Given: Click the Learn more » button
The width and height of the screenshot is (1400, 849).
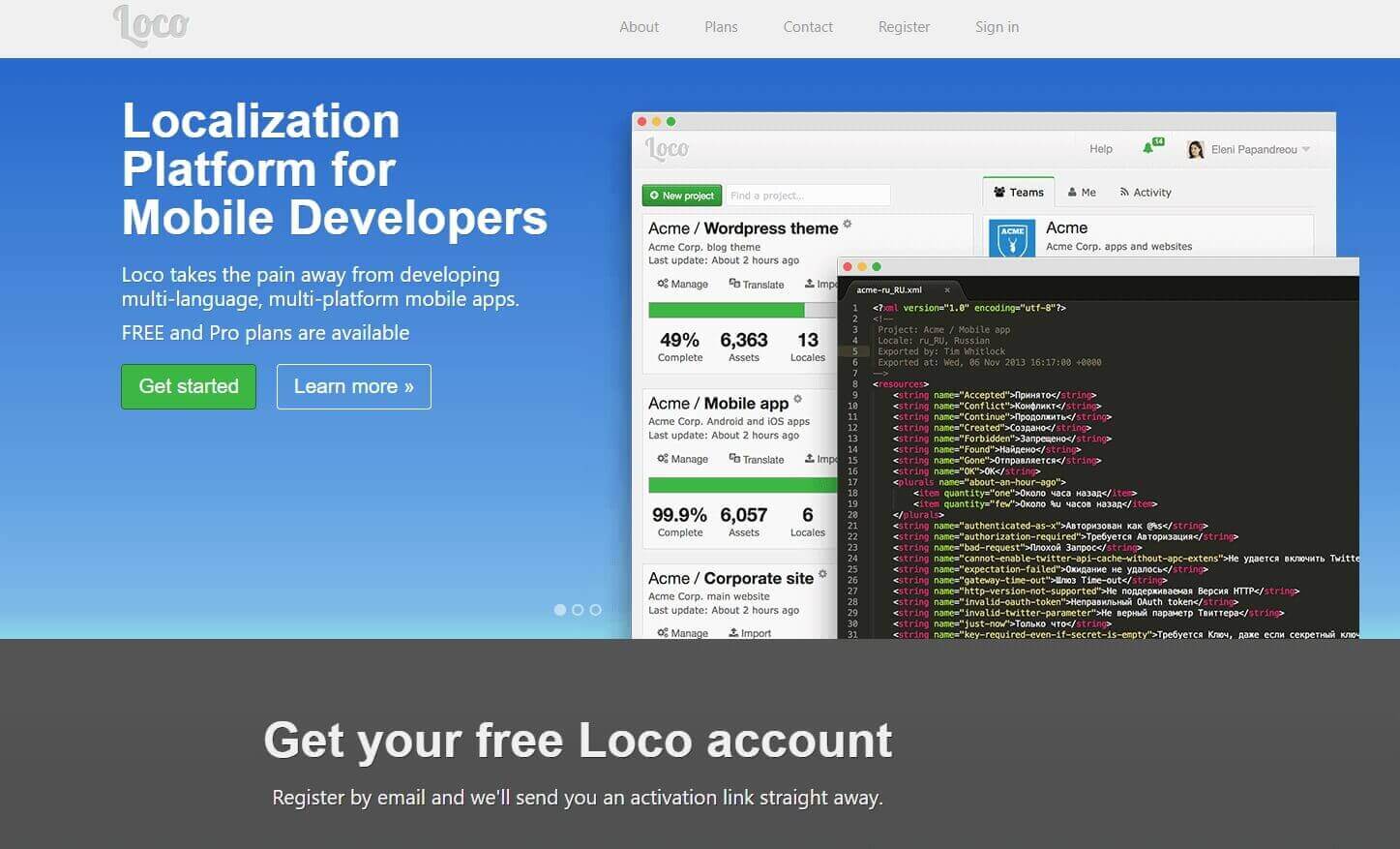Looking at the screenshot, I should pos(354,386).
